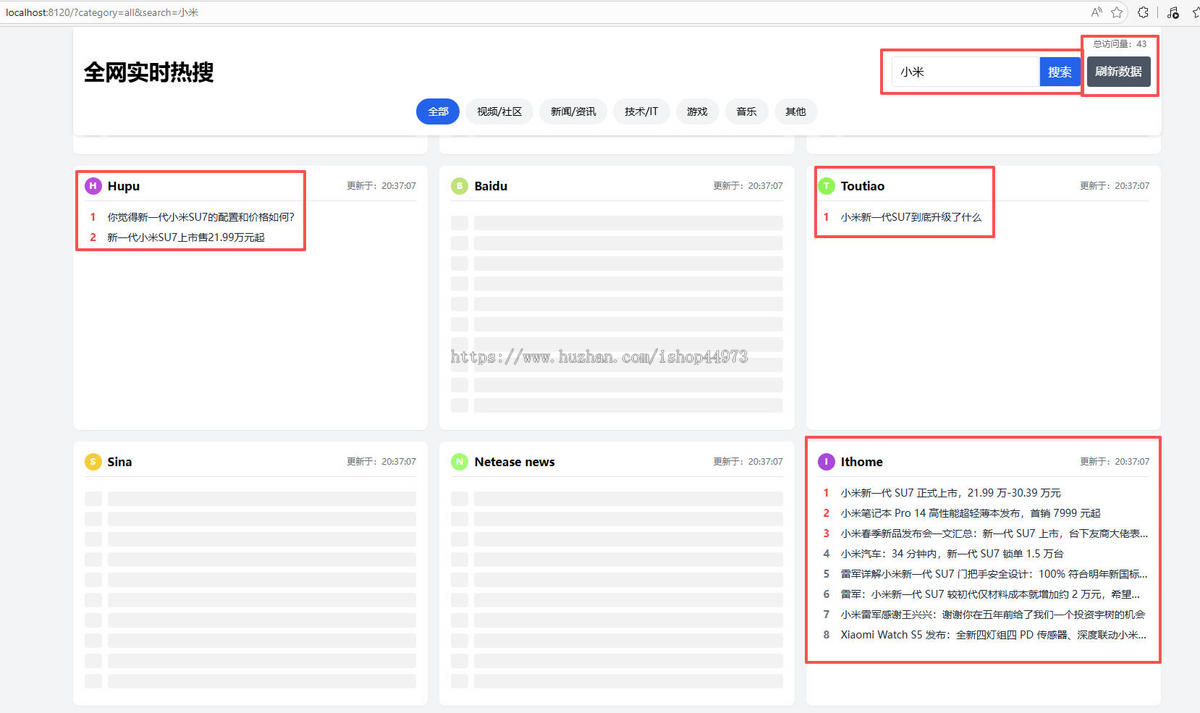This screenshot has width=1200, height=713.
Task: Click the browser address bar URL
Action: point(102,12)
